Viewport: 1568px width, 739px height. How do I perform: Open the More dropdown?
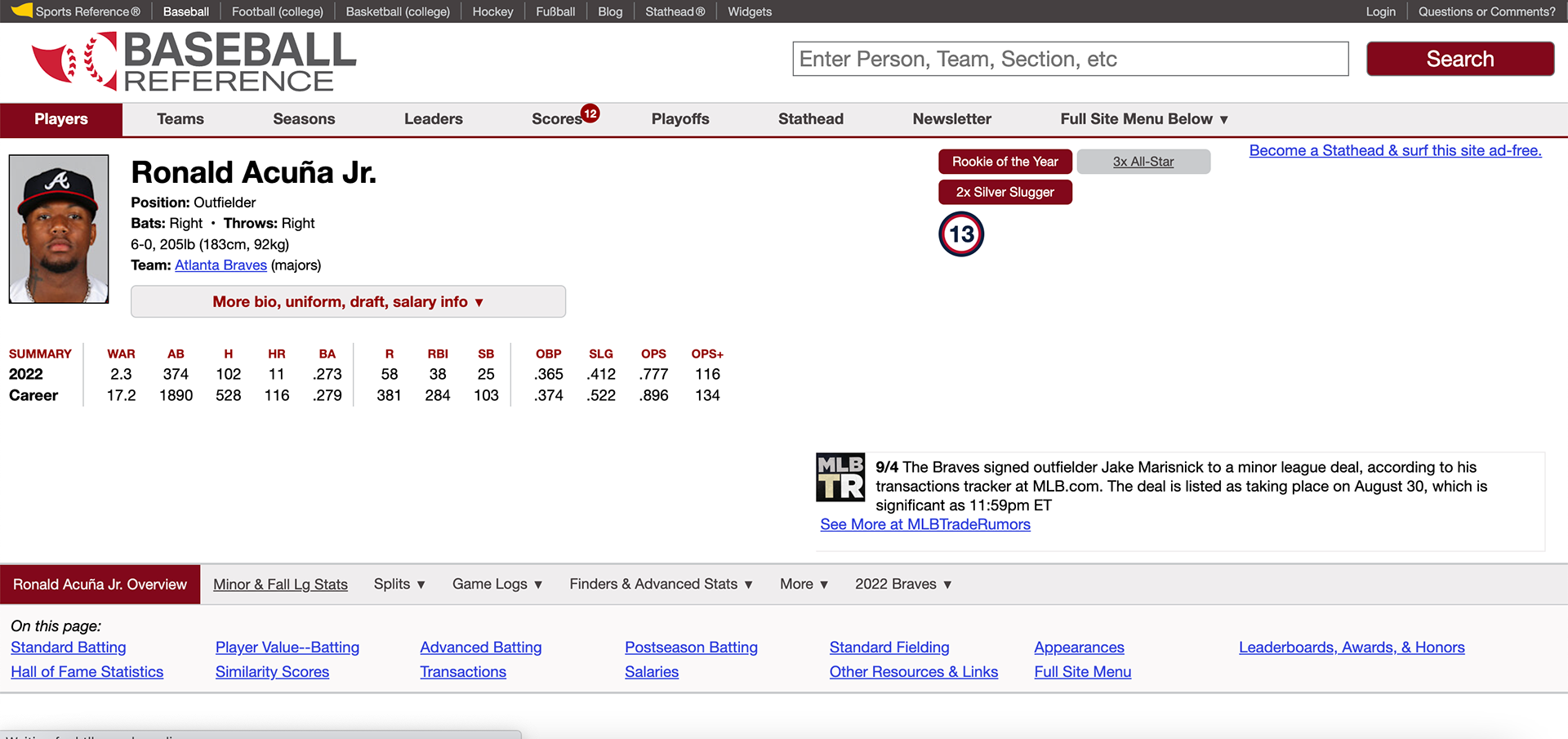804,584
